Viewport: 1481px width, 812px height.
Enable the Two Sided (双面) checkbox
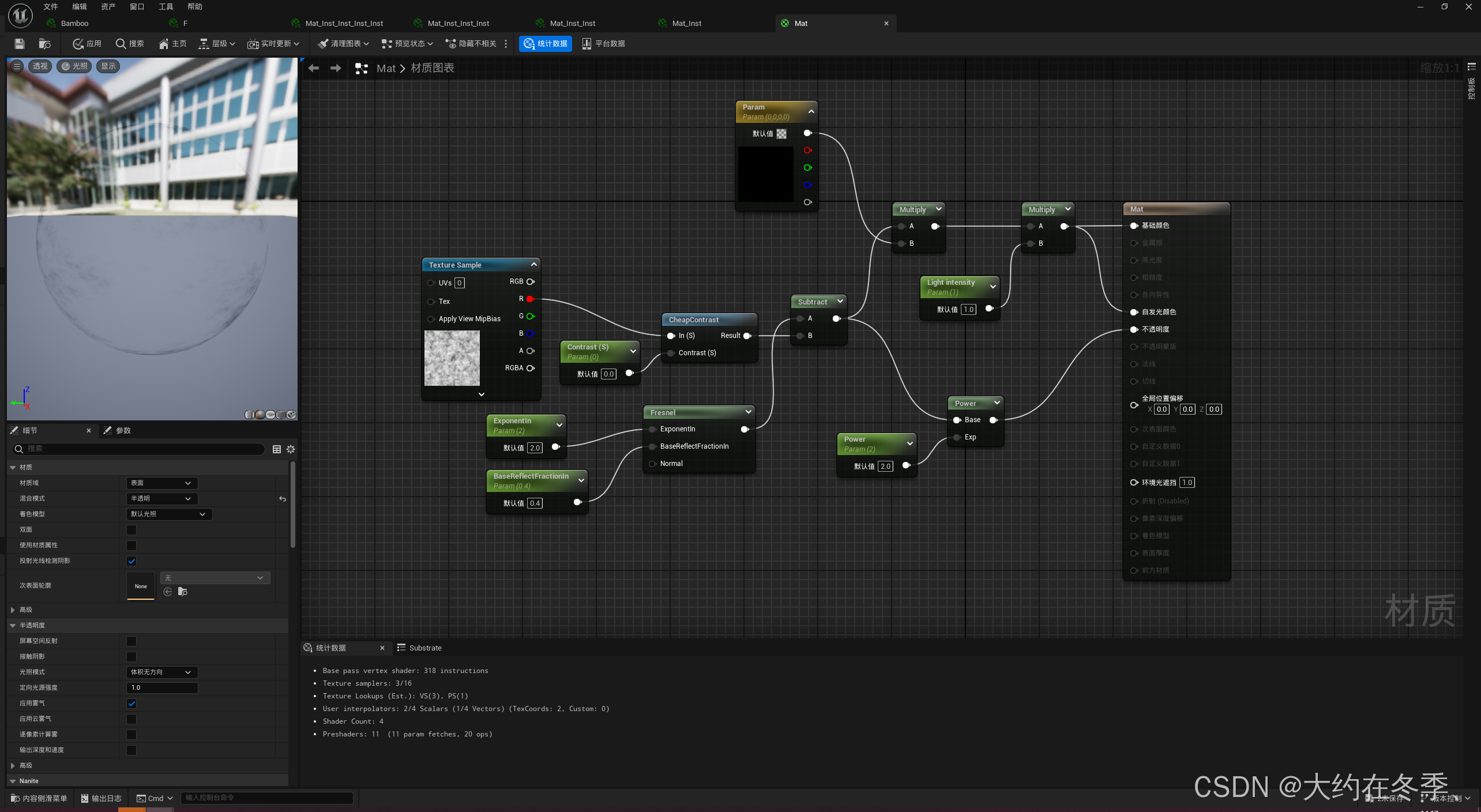(131, 529)
